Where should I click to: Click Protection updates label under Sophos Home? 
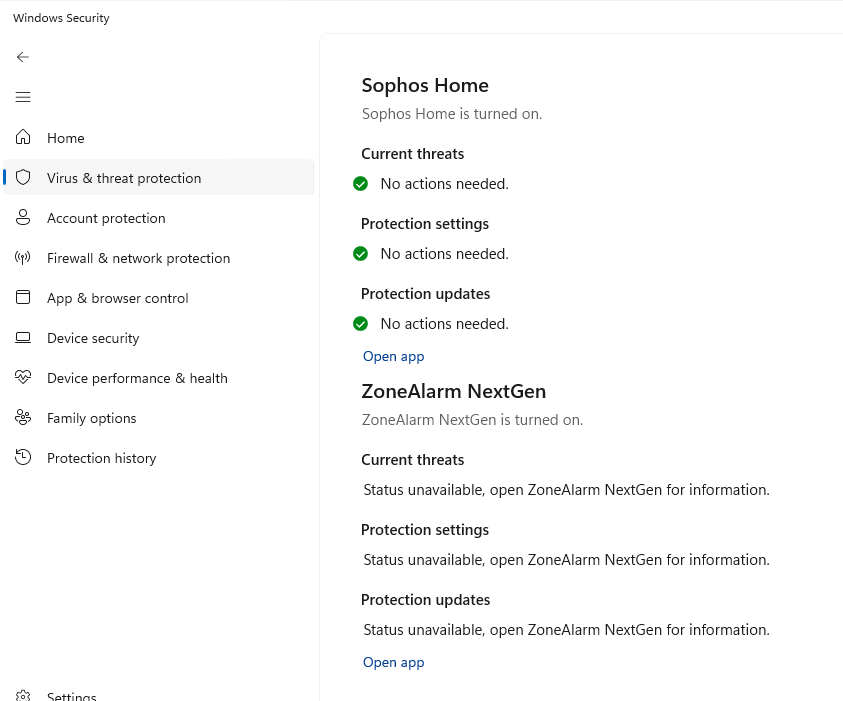pyautogui.click(x=425, y=294)
